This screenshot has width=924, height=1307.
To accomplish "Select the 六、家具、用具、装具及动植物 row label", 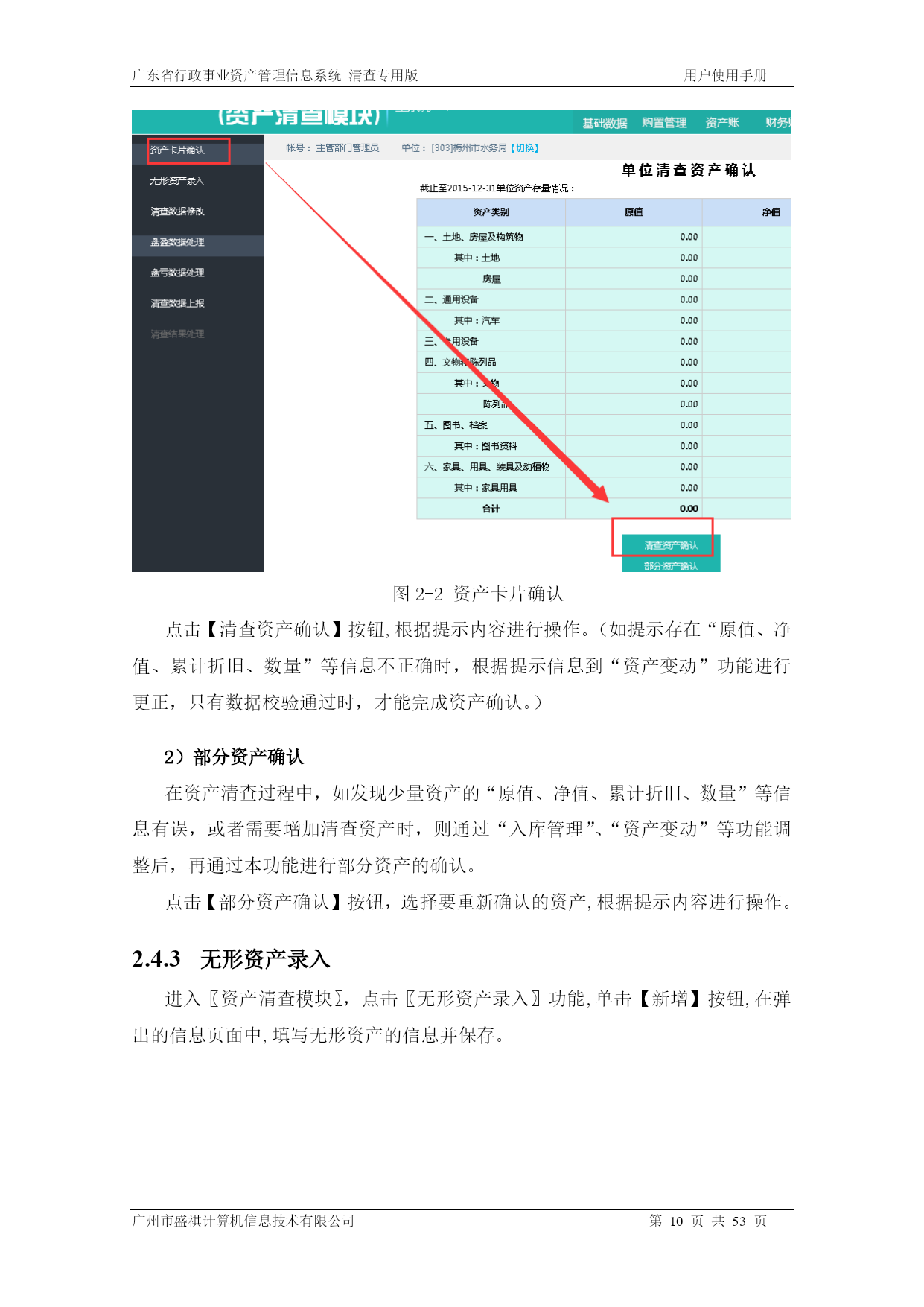I will (x=487, y=467).
